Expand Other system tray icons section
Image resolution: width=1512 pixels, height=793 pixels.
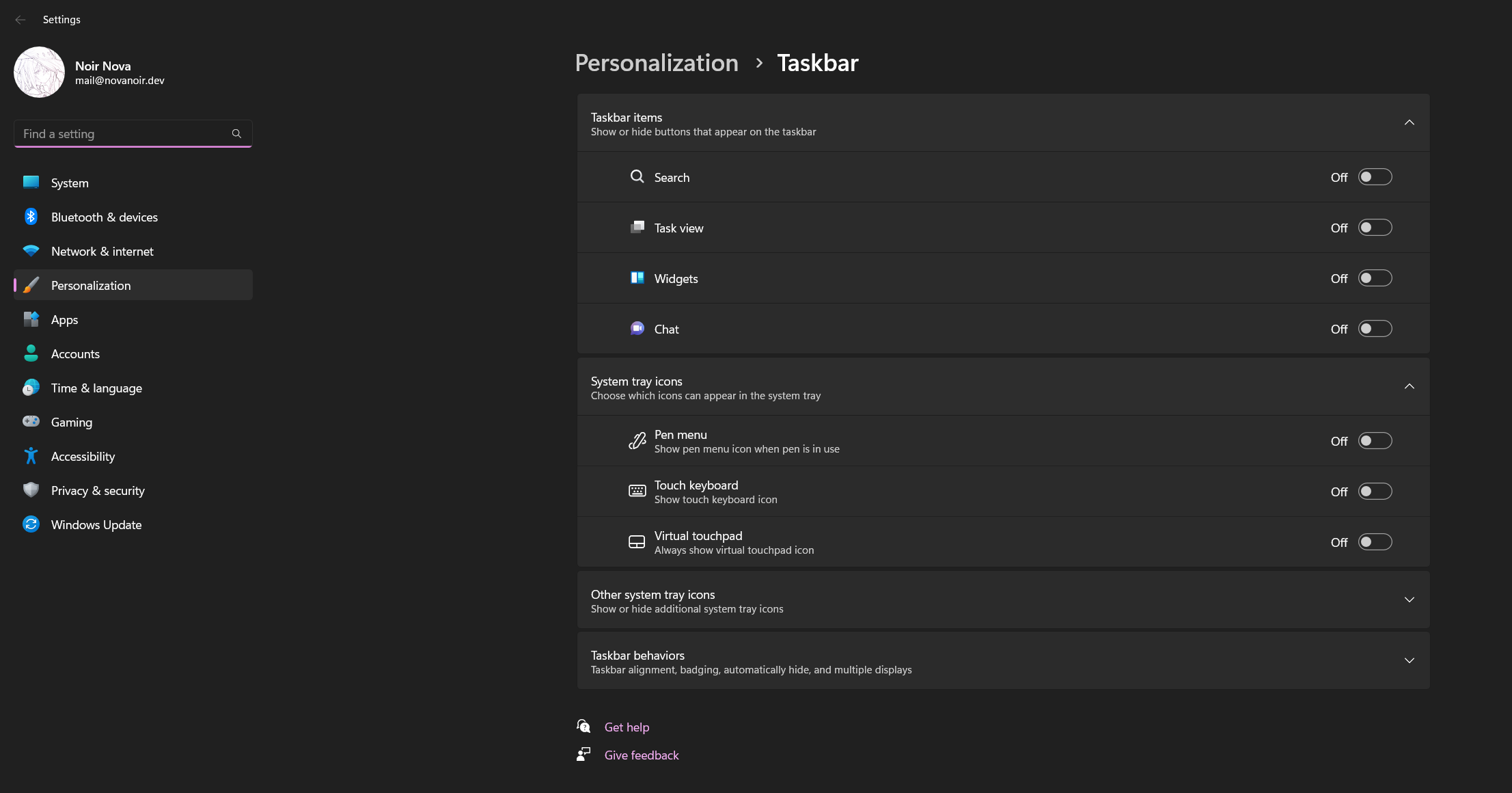click(x=1409, y=600)
